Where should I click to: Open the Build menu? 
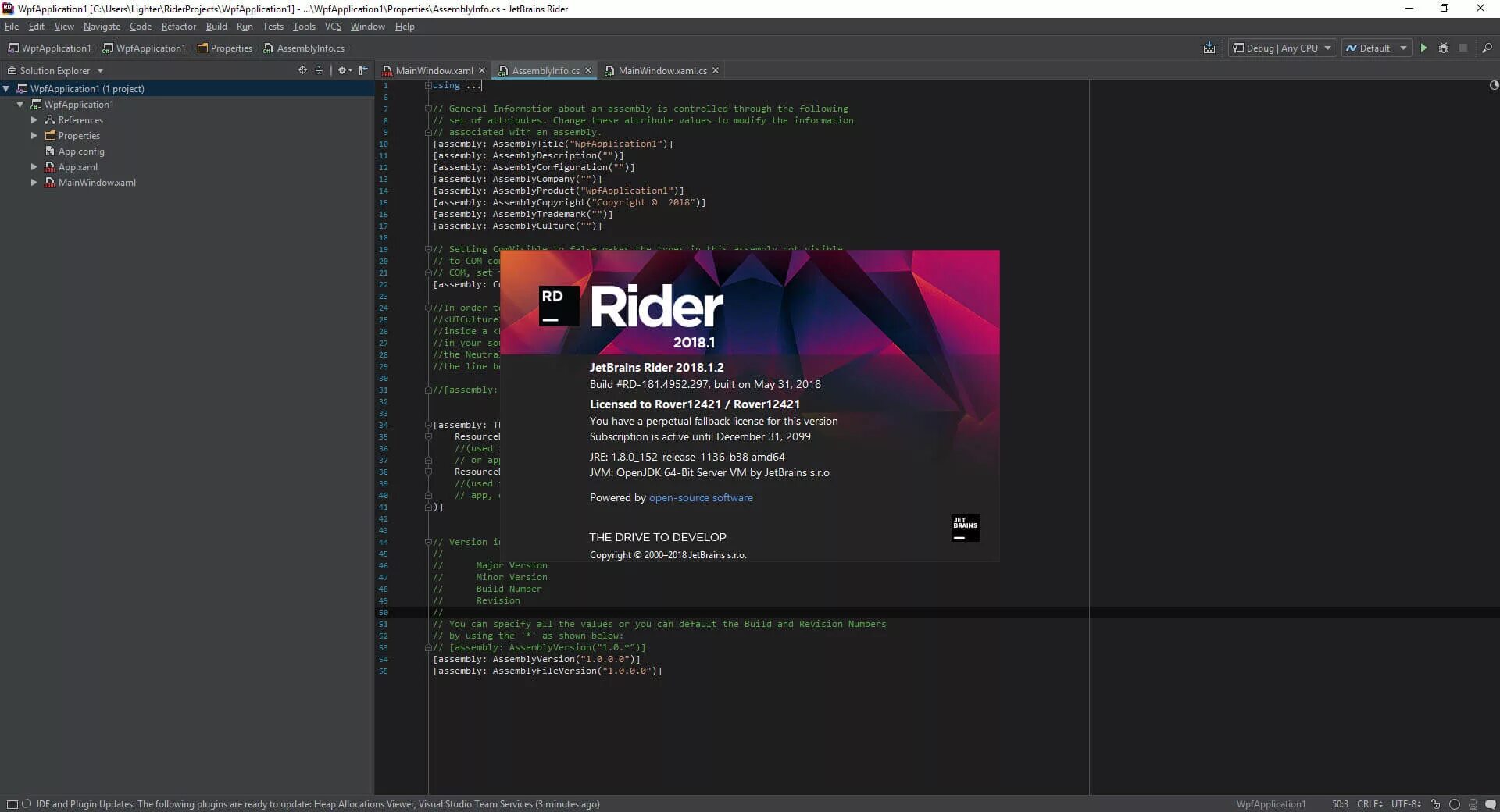[x=216, y=27]
